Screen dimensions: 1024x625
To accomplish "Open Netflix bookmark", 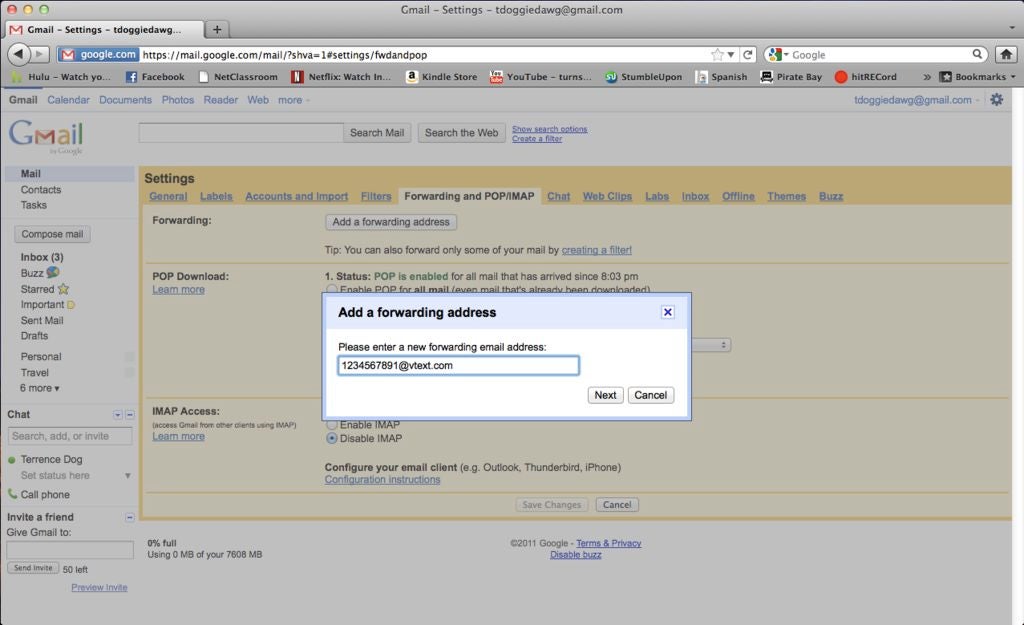I will click(342, 77).
